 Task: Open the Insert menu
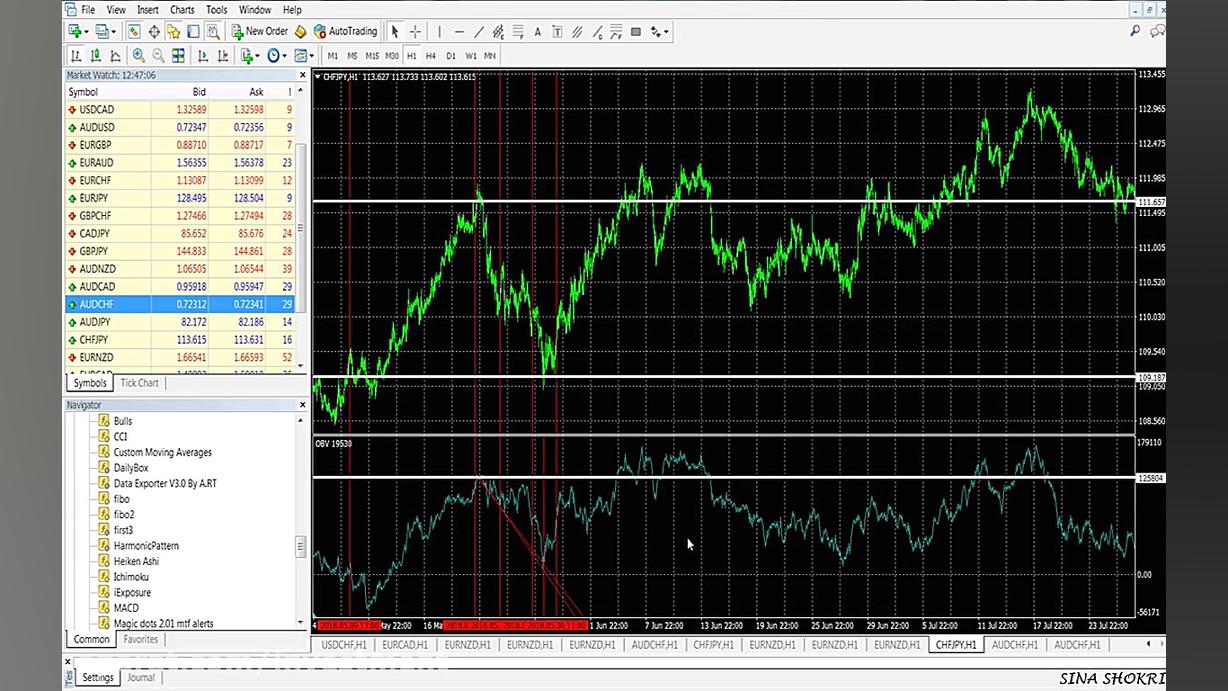click(148, 10)
